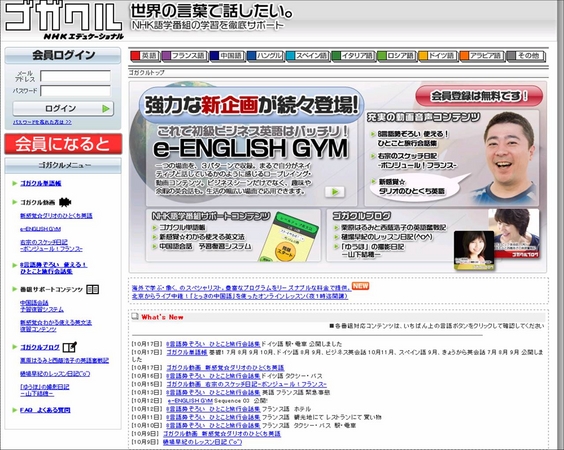Switch to the 中国語 tab
Viewport: 564px width, 450px height.
coord(227,56)
